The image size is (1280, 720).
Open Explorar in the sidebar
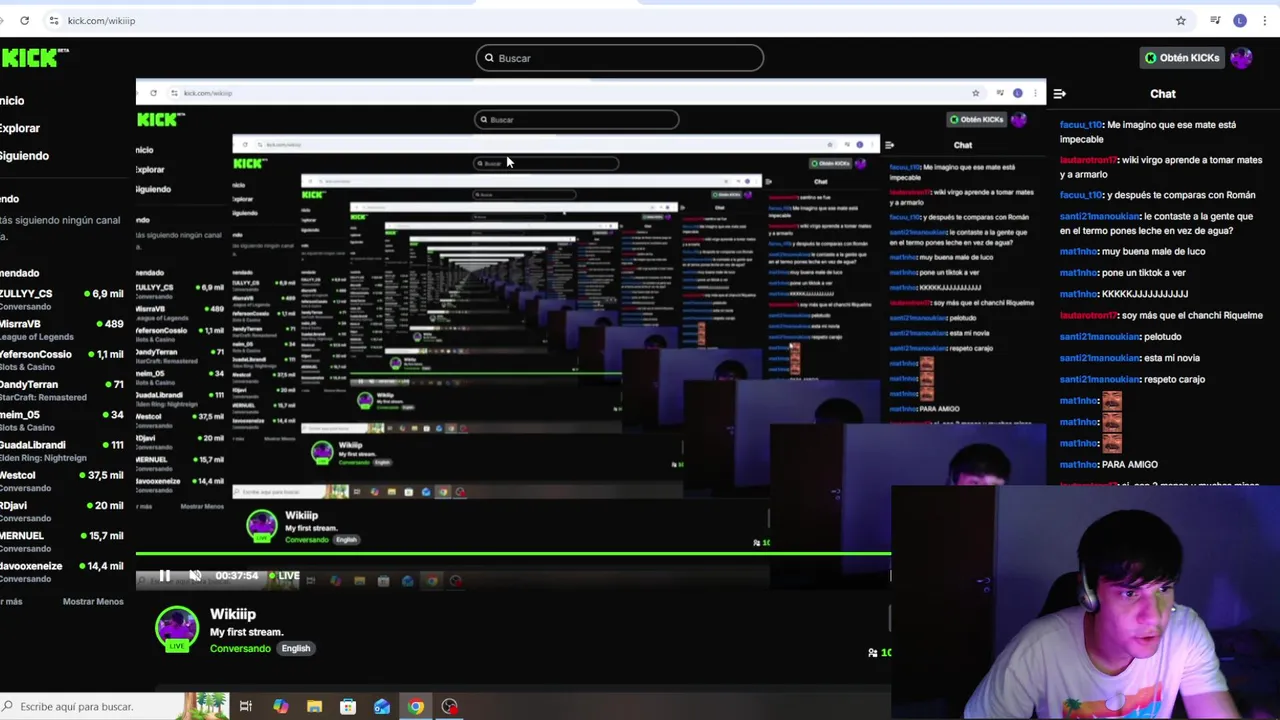tap(20, 128)
